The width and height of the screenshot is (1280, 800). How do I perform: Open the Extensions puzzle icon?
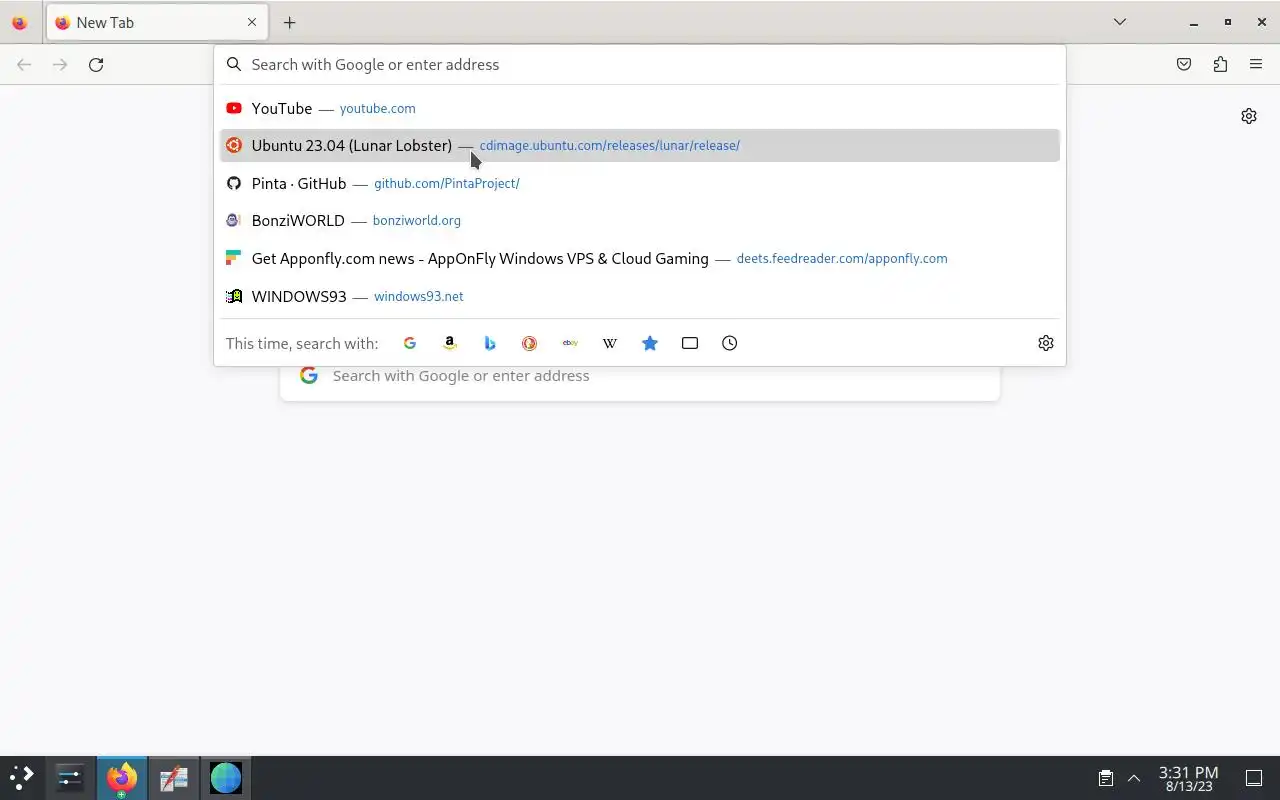tap(1220, 64)
